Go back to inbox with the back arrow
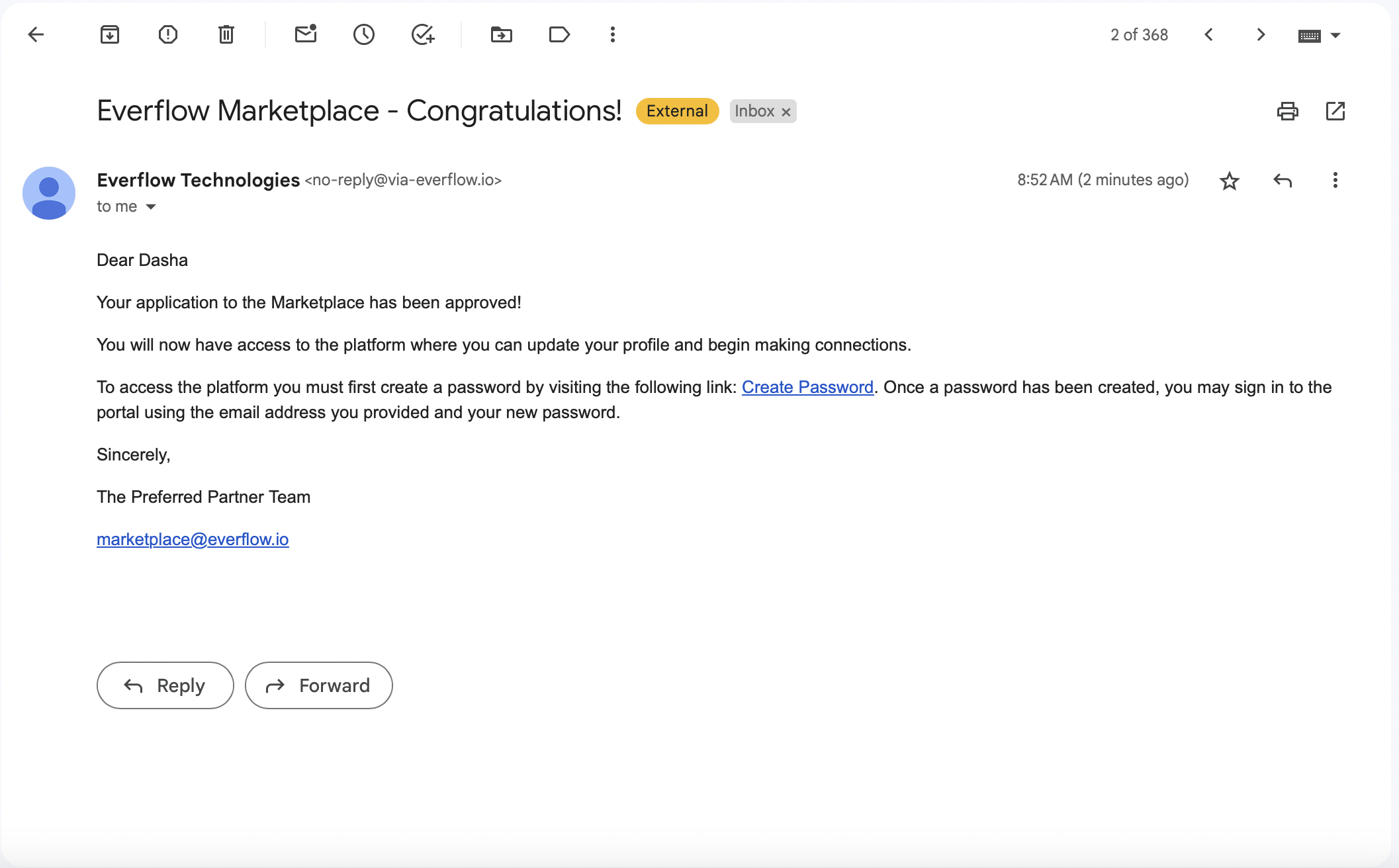1399x868 pixels. click(36, 34)
